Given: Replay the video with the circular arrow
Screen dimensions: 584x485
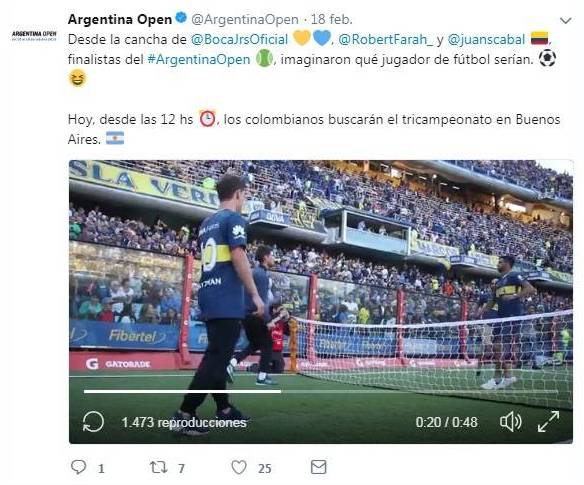Looking at the screenshot, I should coord(93,422).
